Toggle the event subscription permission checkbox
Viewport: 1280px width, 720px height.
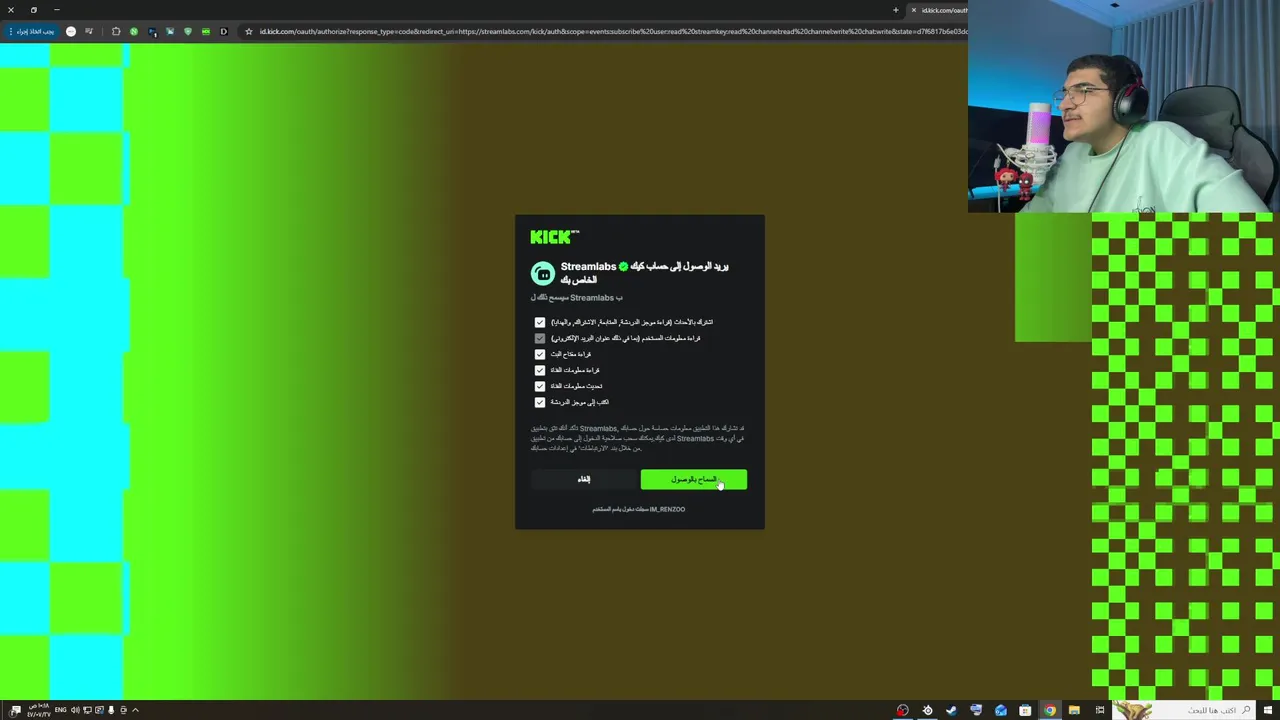[540, 322]
